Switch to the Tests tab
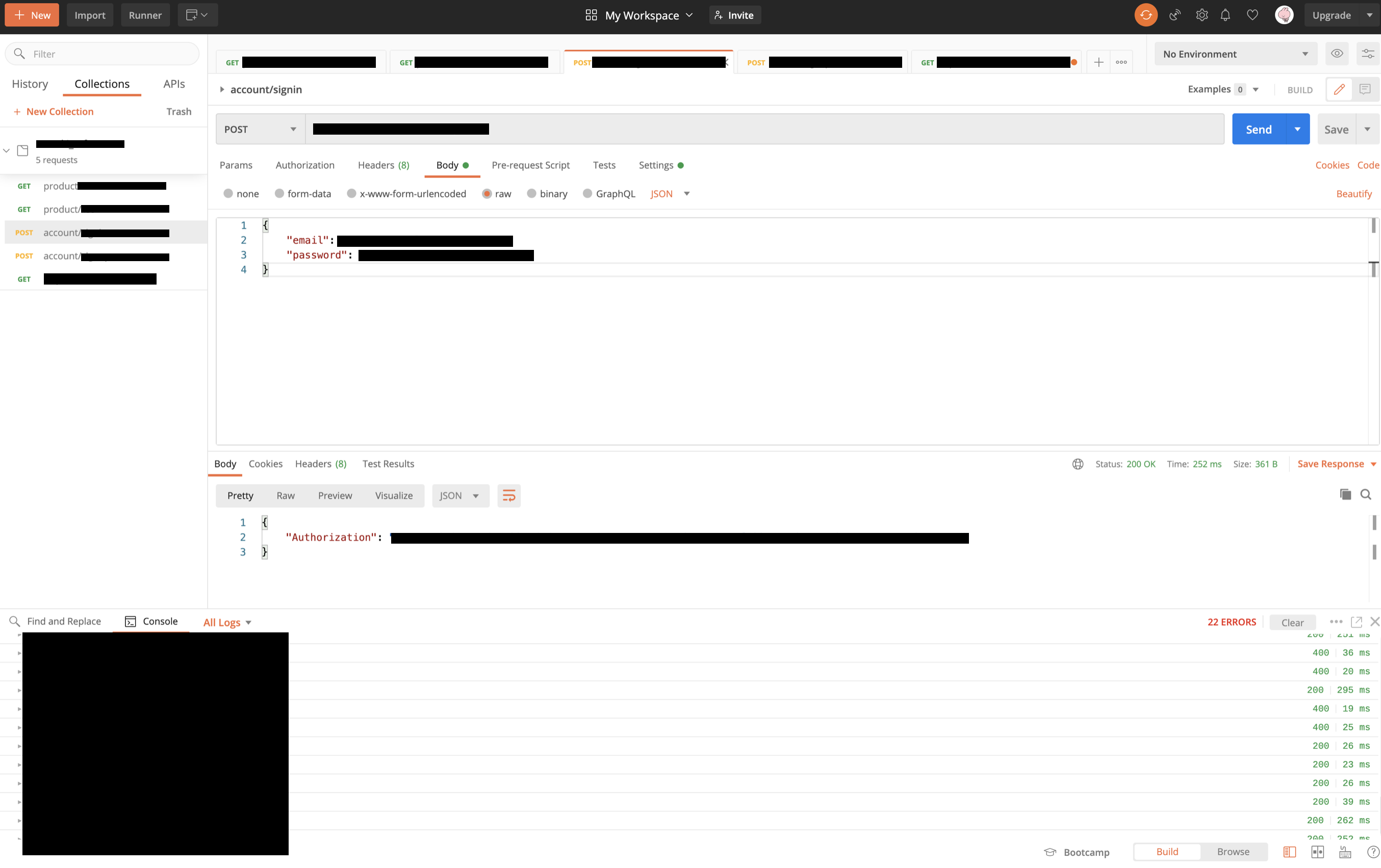The height and width of the screenshot is (868, 1381). point(604,164)
